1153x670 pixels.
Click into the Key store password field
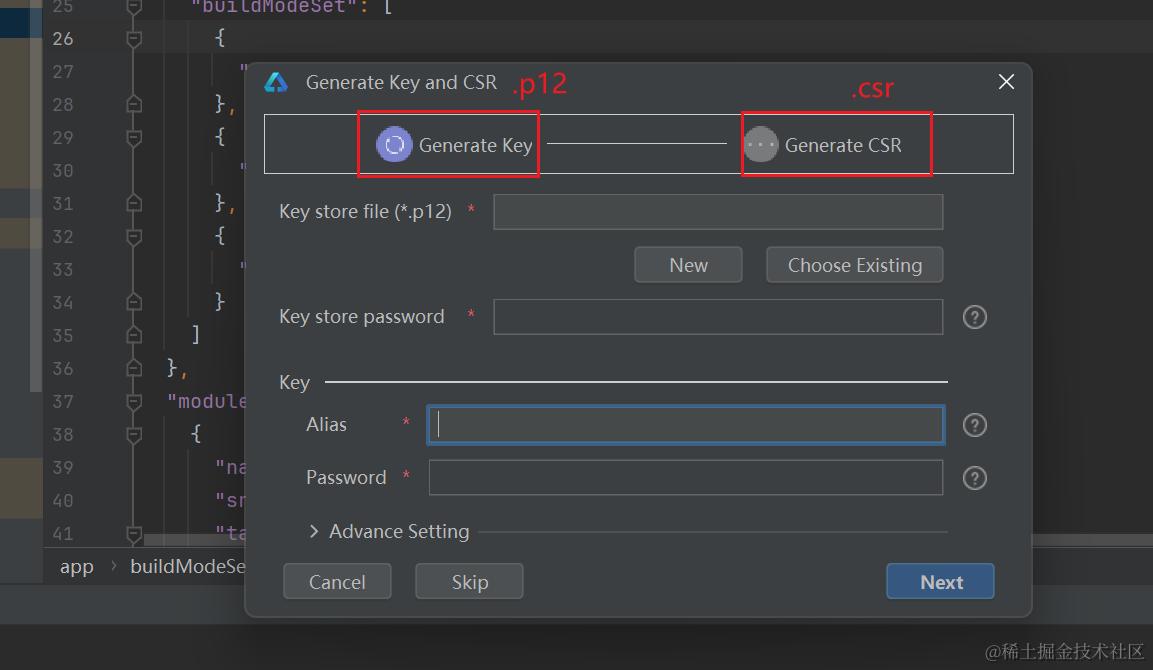pyautogui.click(x=717, y=317)
